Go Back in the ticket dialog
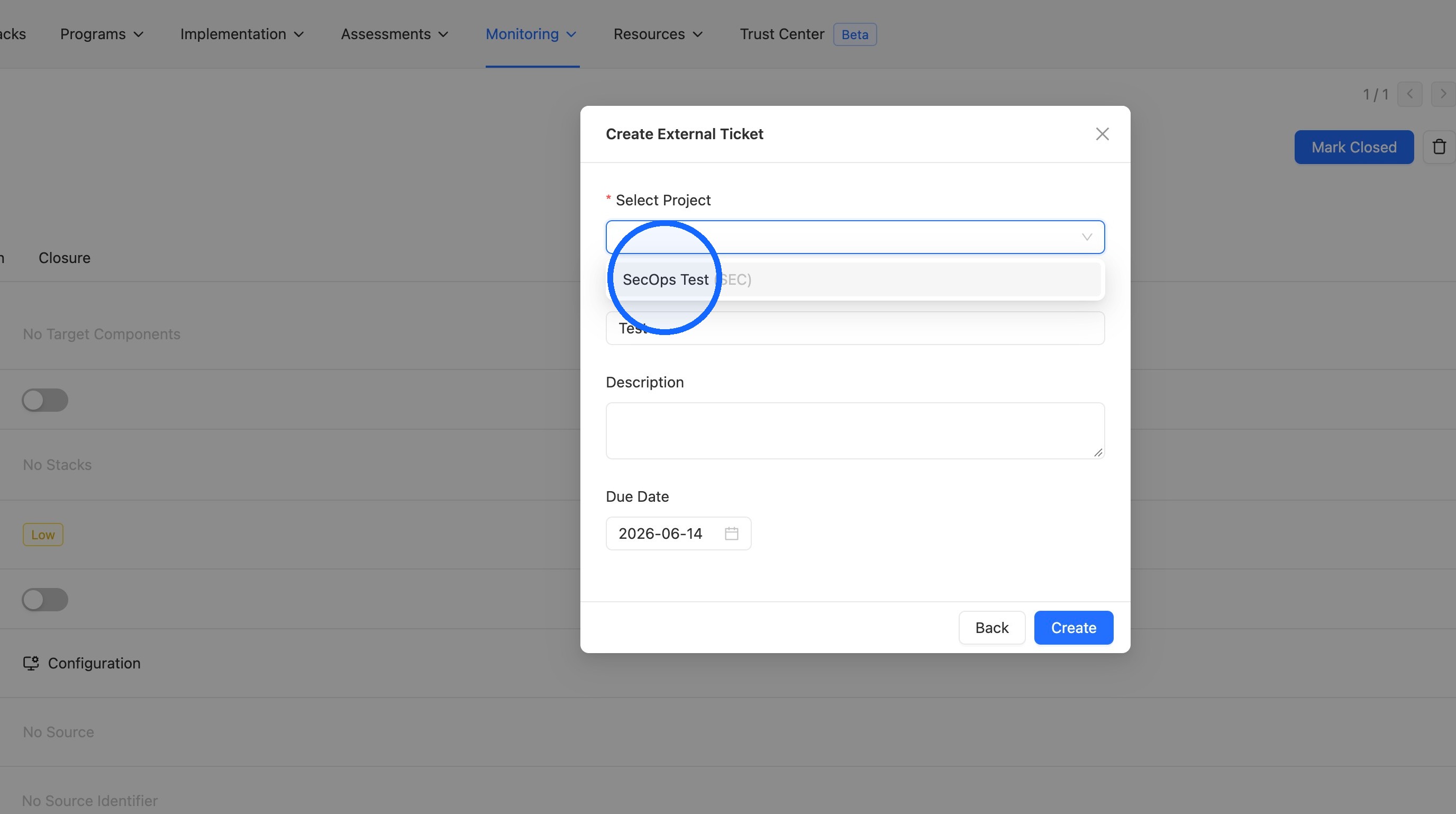The width and height of the screenshot is (1456, 814). coord(992,628)
